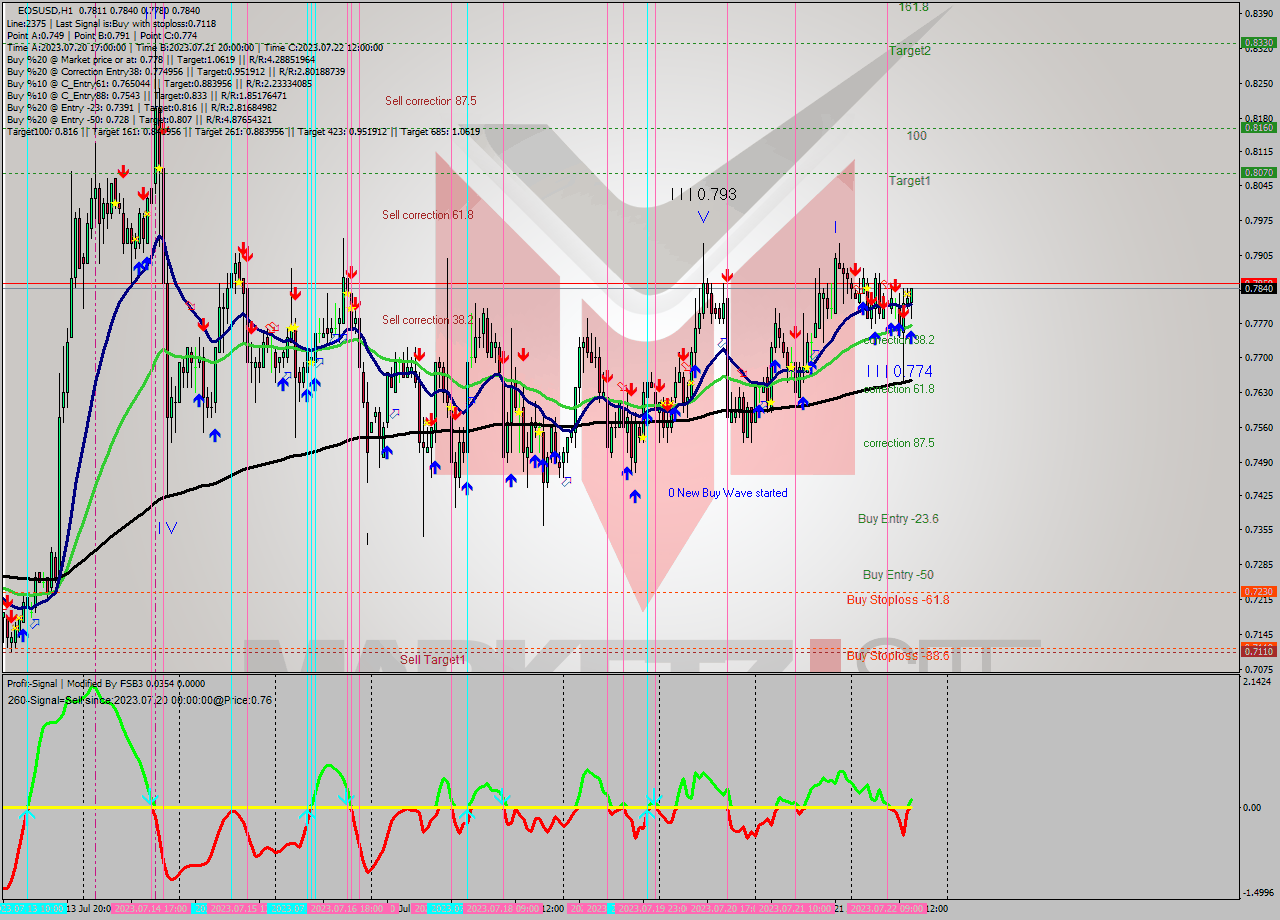Click the 'Sell correction 38.2' chart label

point(428,320)
